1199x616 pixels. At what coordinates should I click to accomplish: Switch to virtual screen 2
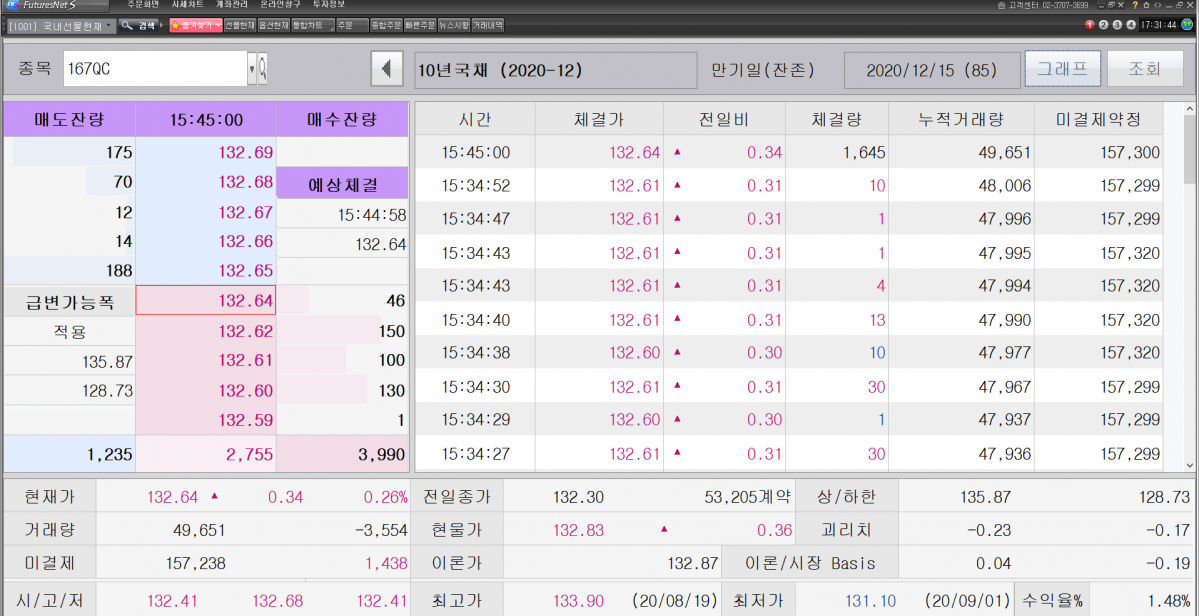[1104, 25]
